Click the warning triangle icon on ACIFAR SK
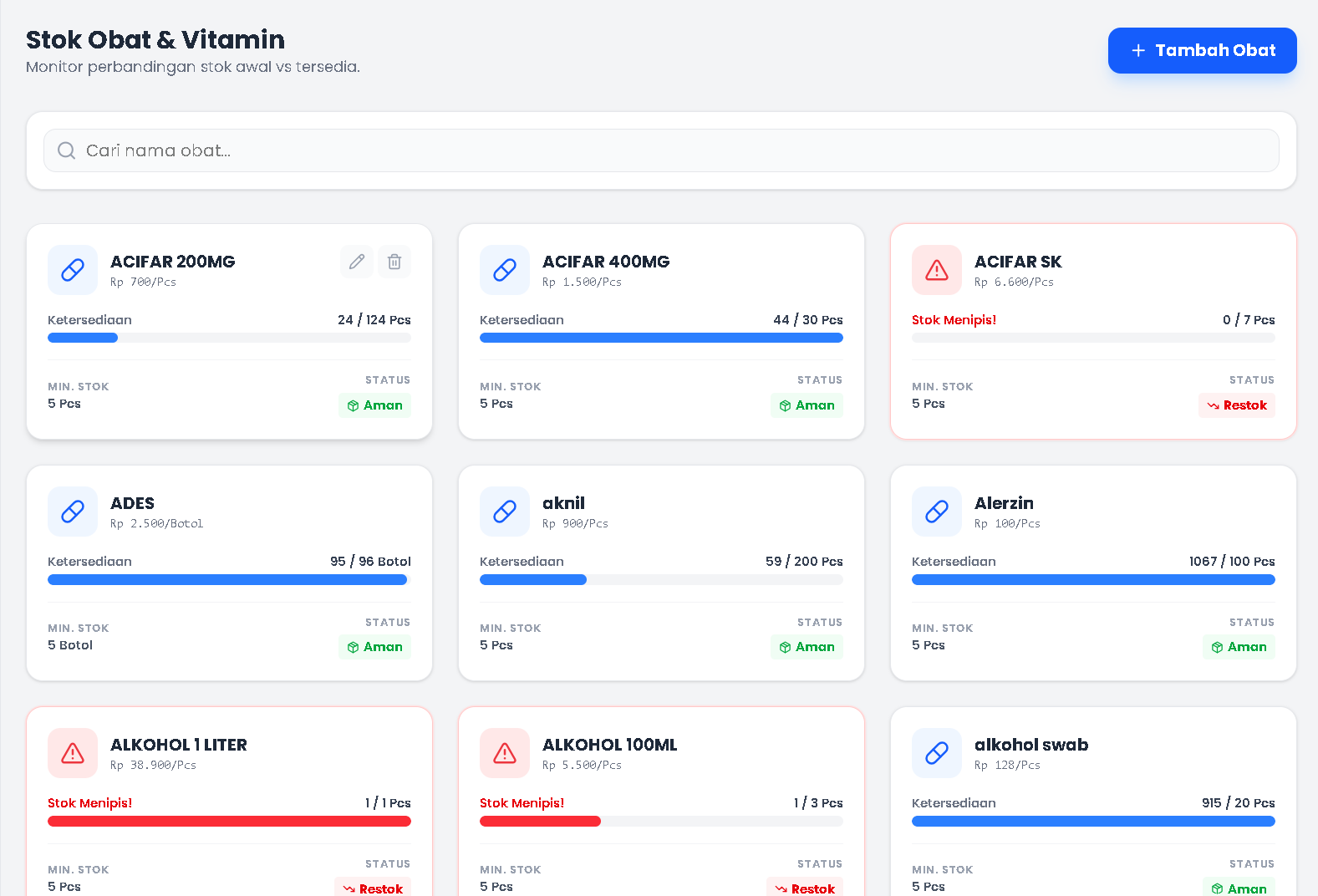Screen dimensions: 1318x896 click(x=937, y=270)
